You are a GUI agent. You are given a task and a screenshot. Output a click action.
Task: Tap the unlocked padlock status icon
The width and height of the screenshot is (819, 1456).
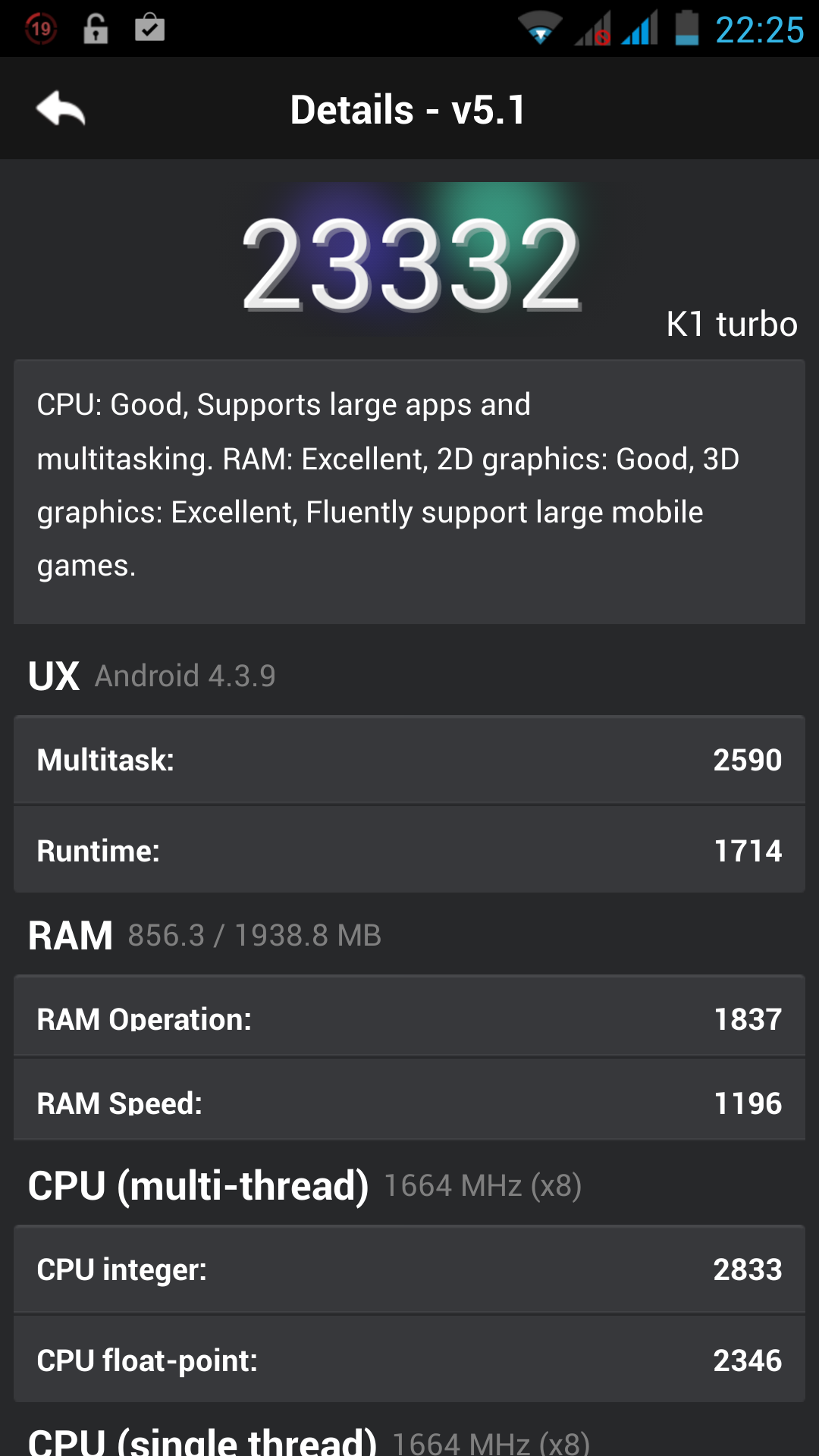(96, 29)
